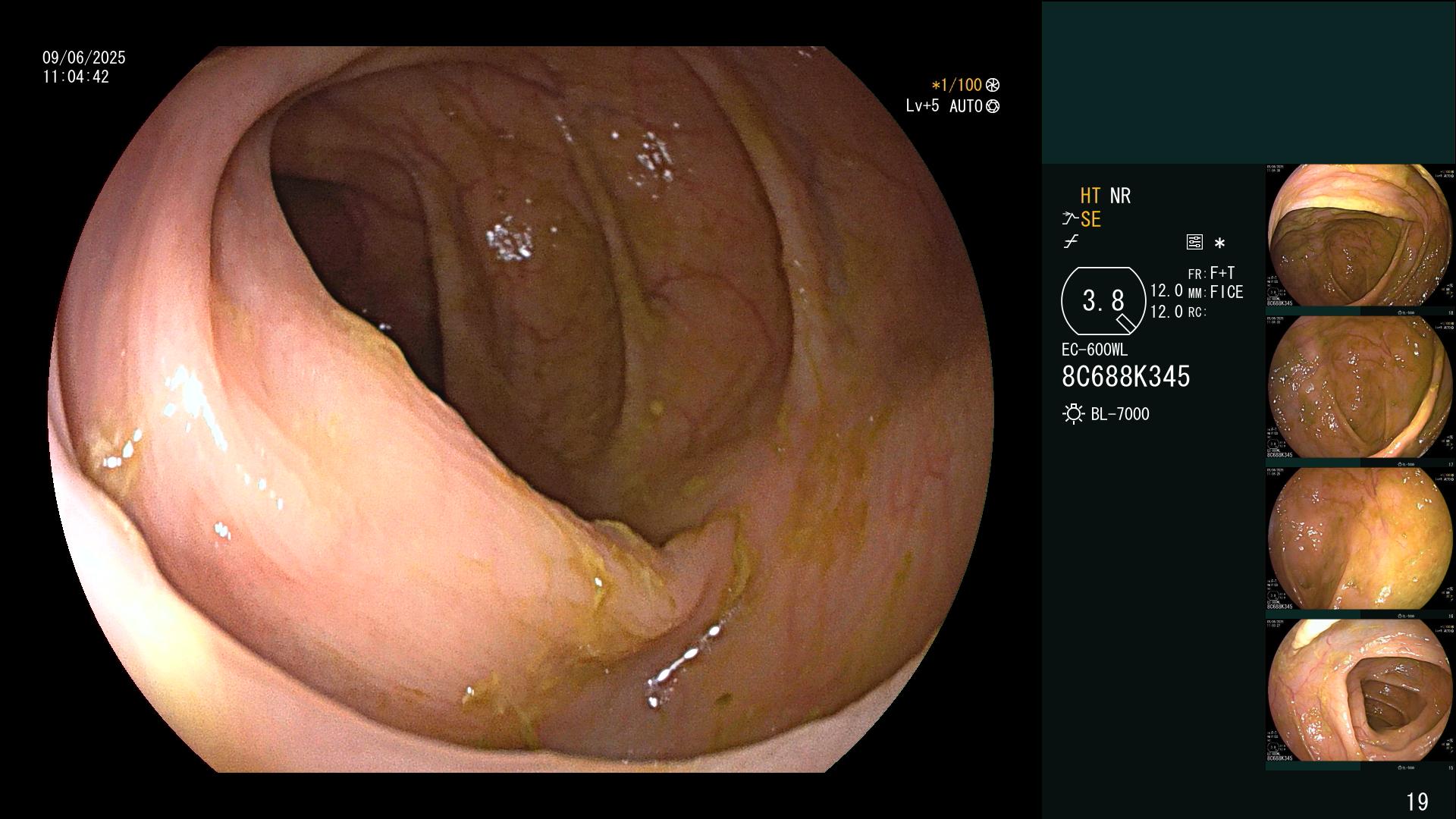Click the asterisk indicator beside settings icon
Viewport: 1456px width, 819px height.
coord(1219,243)
